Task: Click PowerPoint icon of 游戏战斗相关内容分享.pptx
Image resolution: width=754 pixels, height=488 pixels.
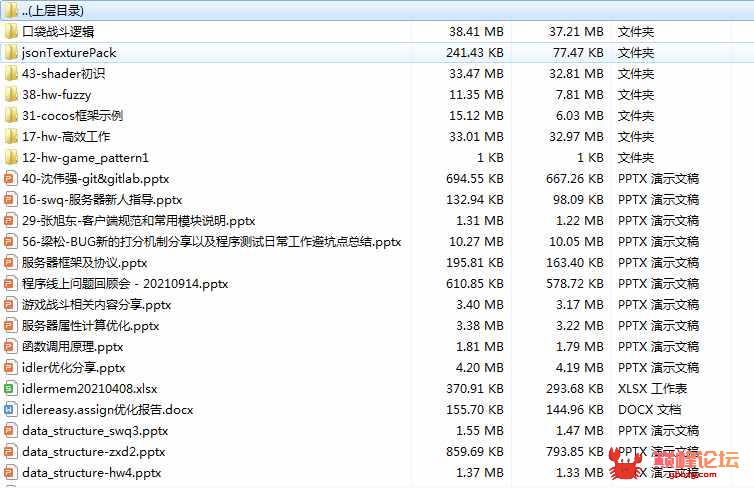Action: click(x=10, y=305)
